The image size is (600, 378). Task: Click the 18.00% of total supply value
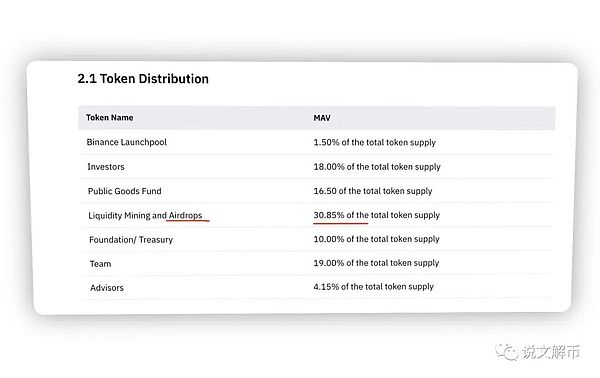click(x=377, y=167)
